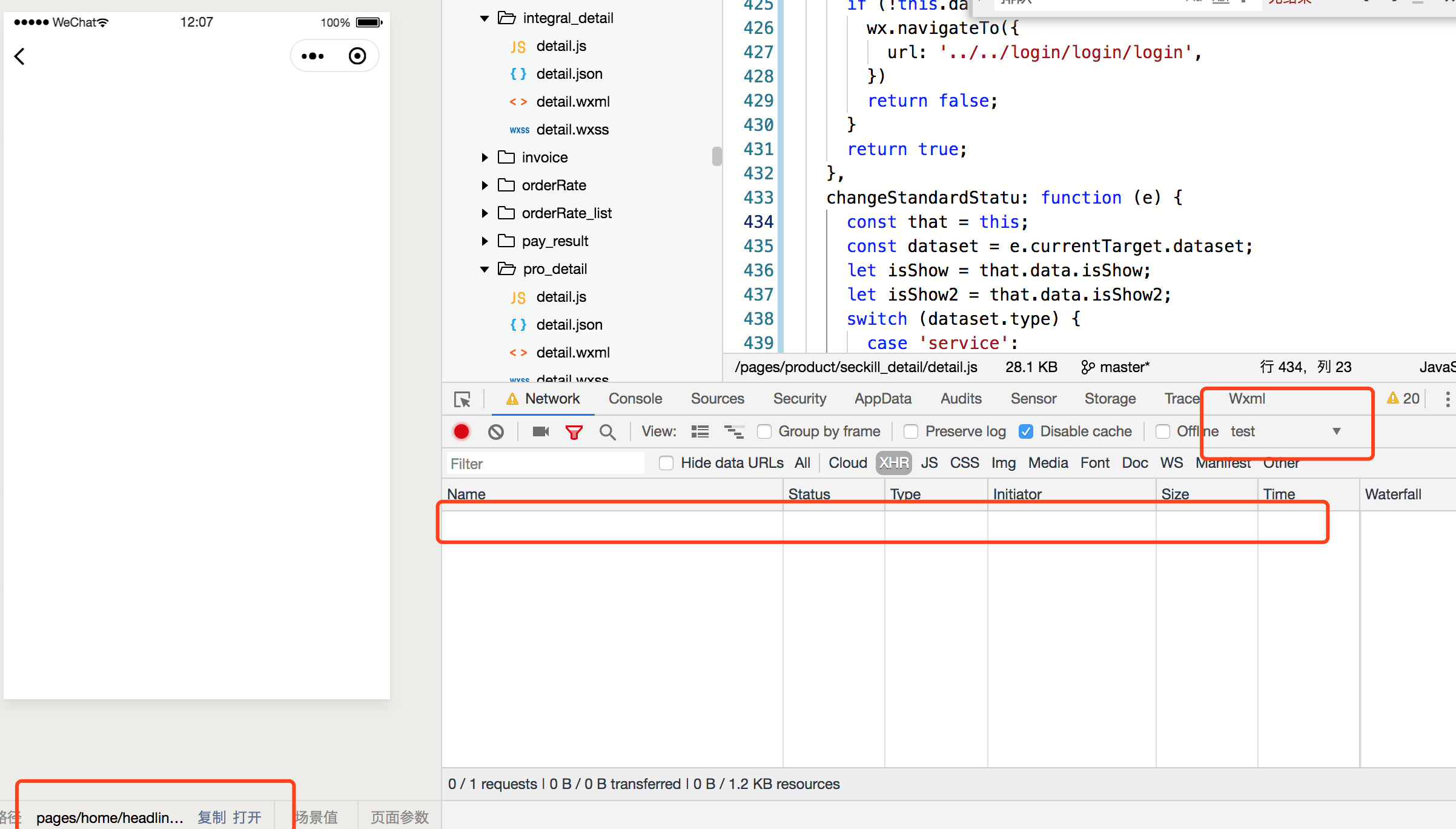Click the simulator back arrow
The height and width of the screenshot is (829, 1456).
pos(20,56)
